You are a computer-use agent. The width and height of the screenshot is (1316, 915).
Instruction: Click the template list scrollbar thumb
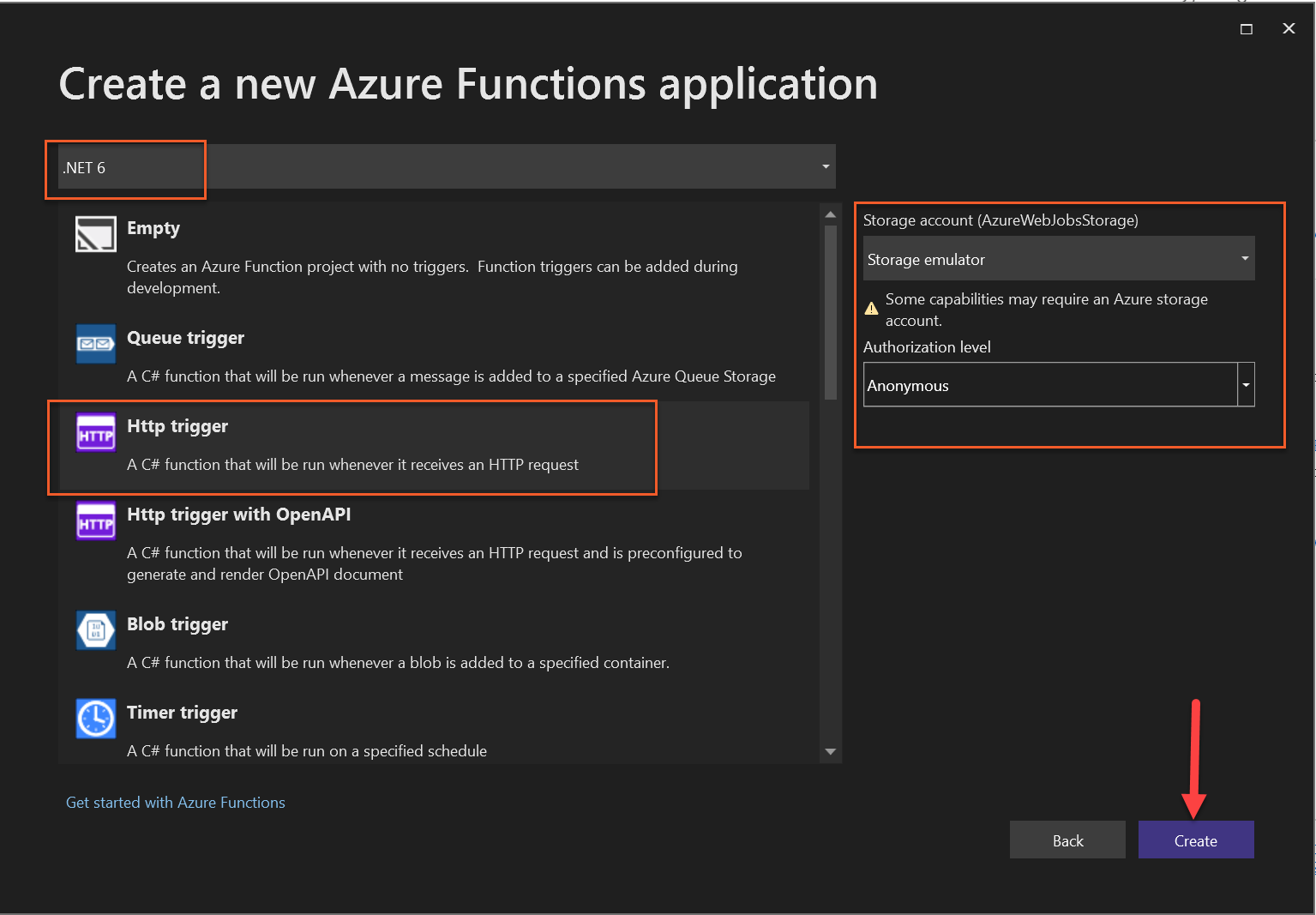(830, 312)
